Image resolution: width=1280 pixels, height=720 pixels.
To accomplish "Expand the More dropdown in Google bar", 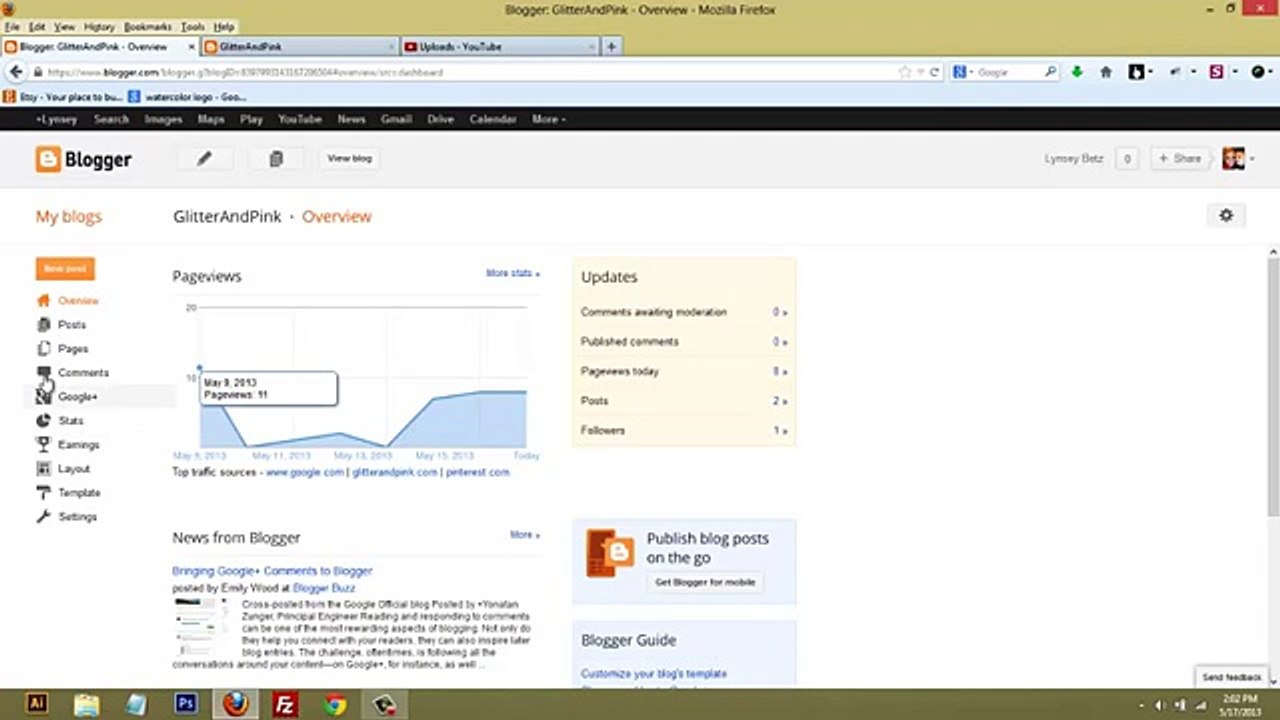I will coord(548,119).
